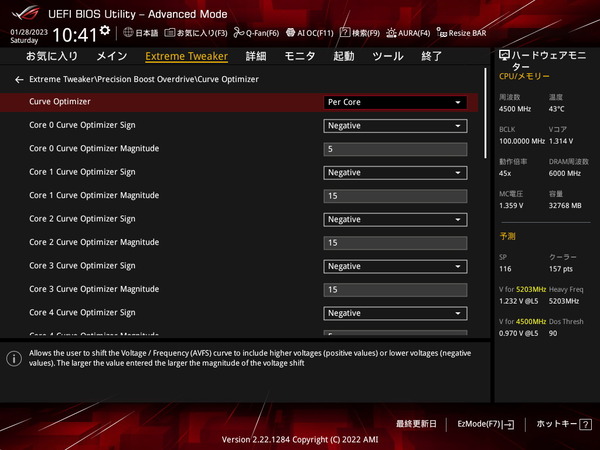The width and height of the screenshot is (600, 450).
Task: Open the 検索 (F9) search tool
Action: (361, 33)
